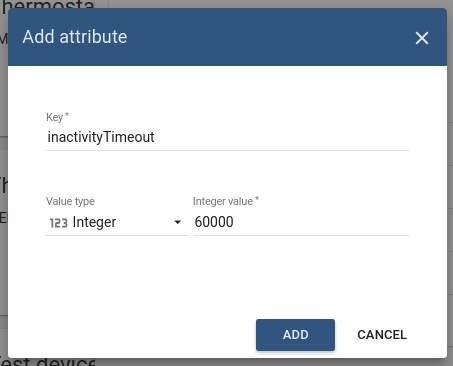Click the Value type label
The image size is (453, 366).
click(70, 201)
